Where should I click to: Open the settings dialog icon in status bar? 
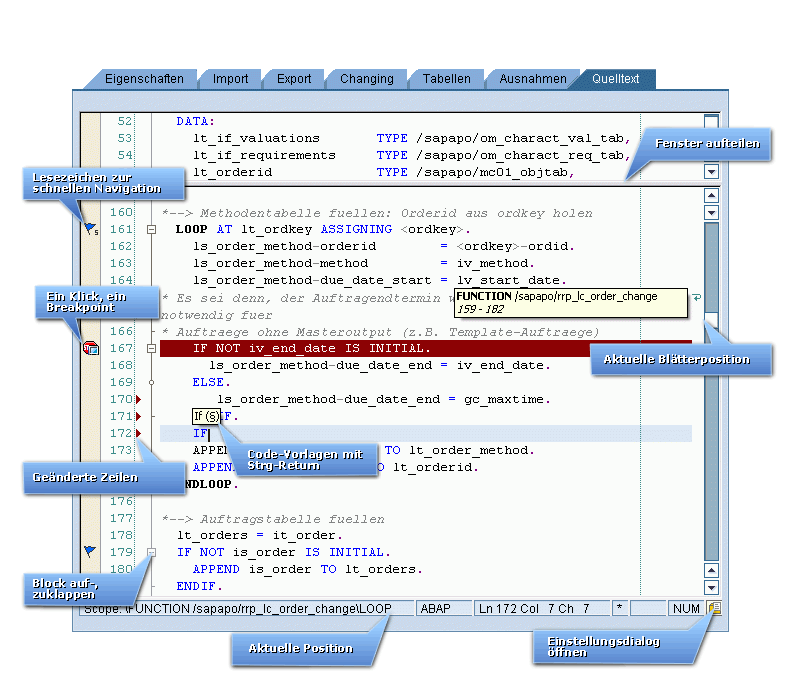coord(714,608)
